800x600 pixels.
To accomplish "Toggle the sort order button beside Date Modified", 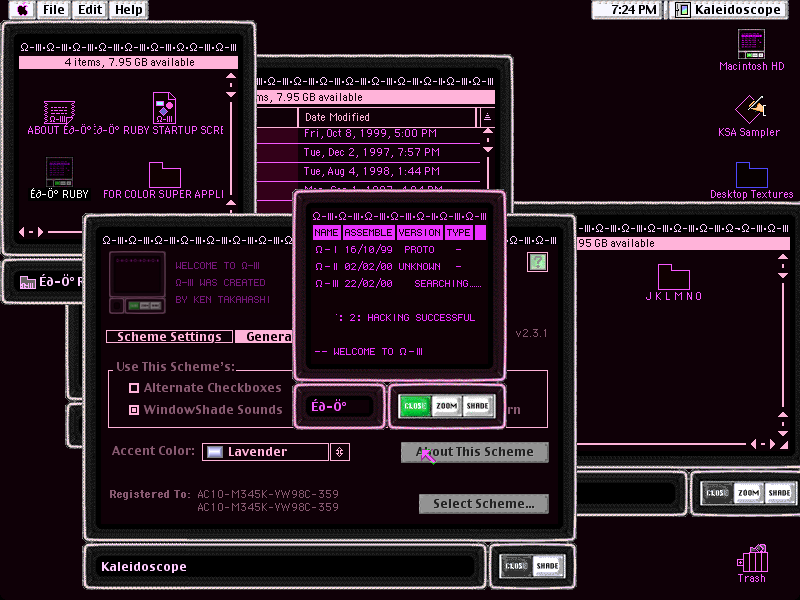I will tap(487, 117).
